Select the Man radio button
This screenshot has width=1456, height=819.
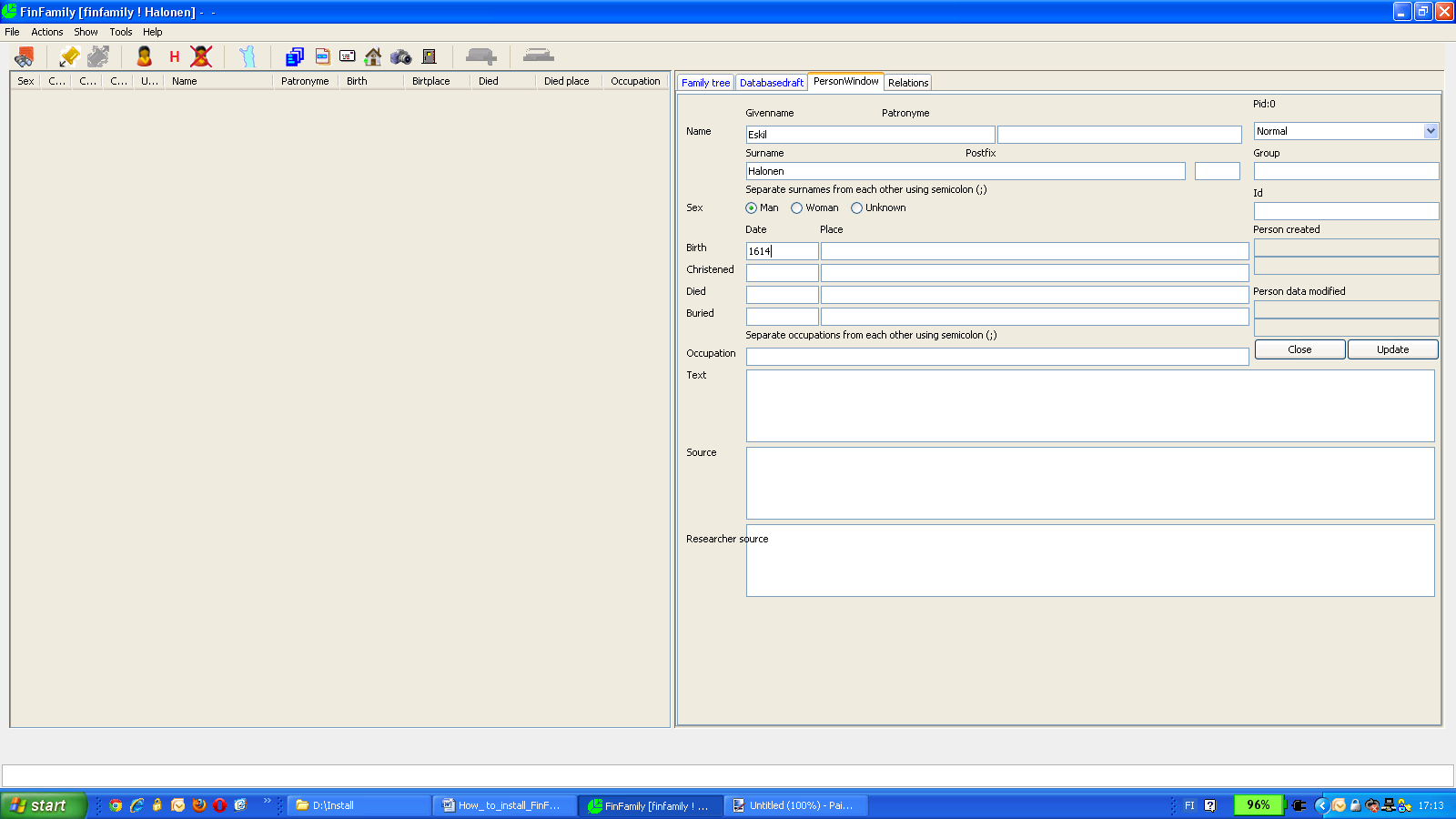point(752,208)
